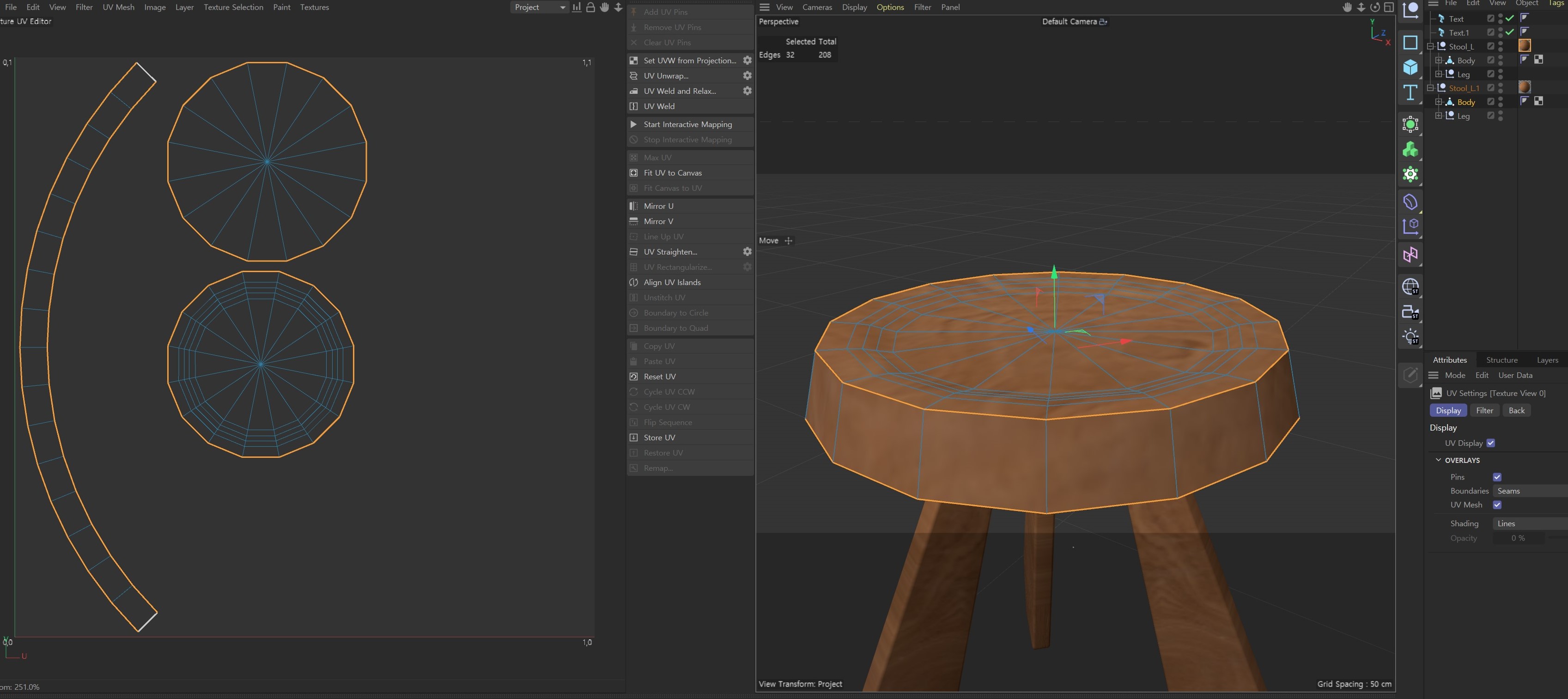
Task: Toggle the UV Display checkbox
Action: click(x=1491, y=443)
